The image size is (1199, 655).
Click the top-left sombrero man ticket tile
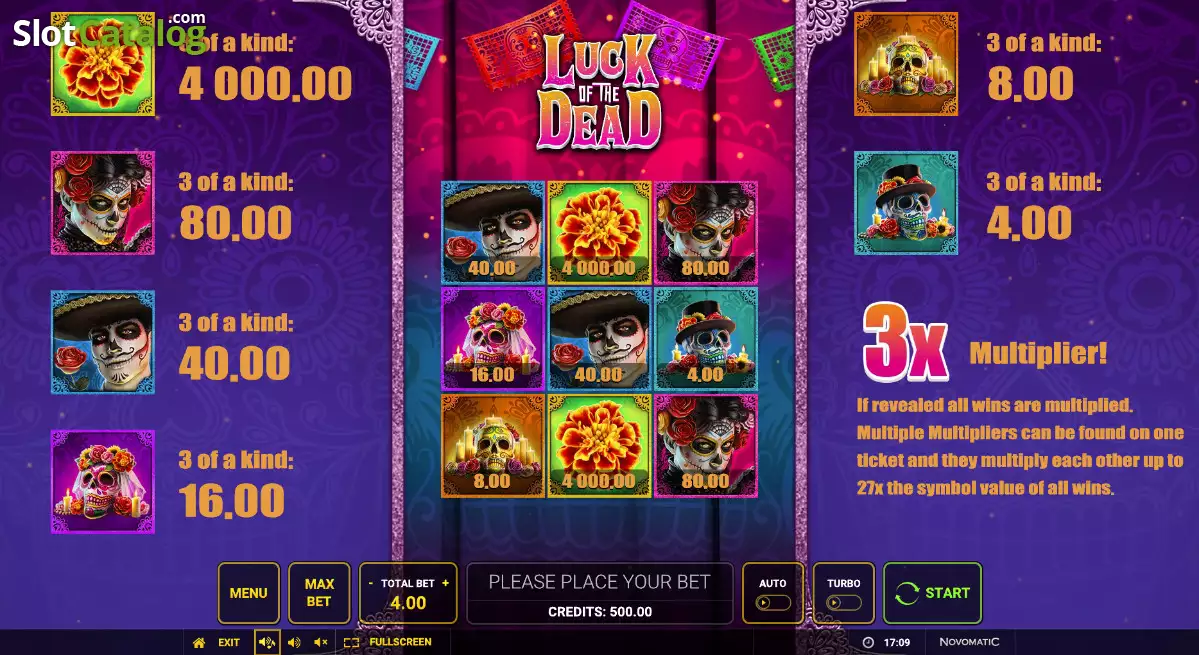pyautogui.click(x=493, y=232)
